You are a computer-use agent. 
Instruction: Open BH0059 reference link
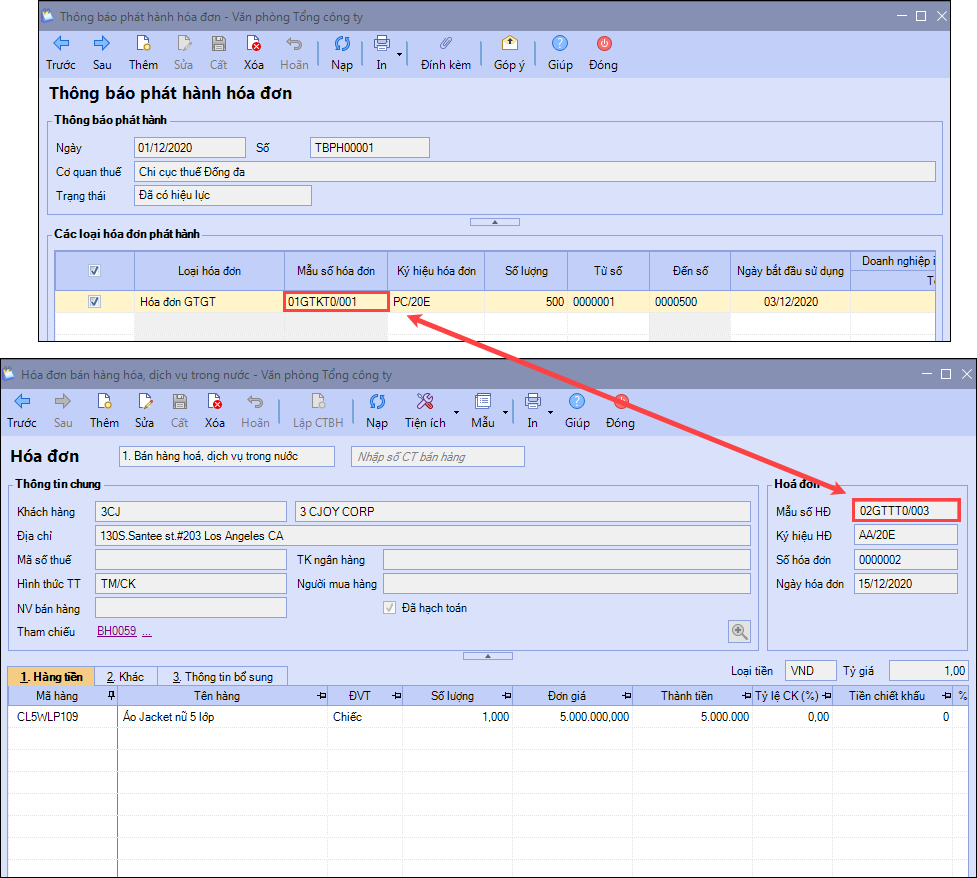(x=117, y=631)
